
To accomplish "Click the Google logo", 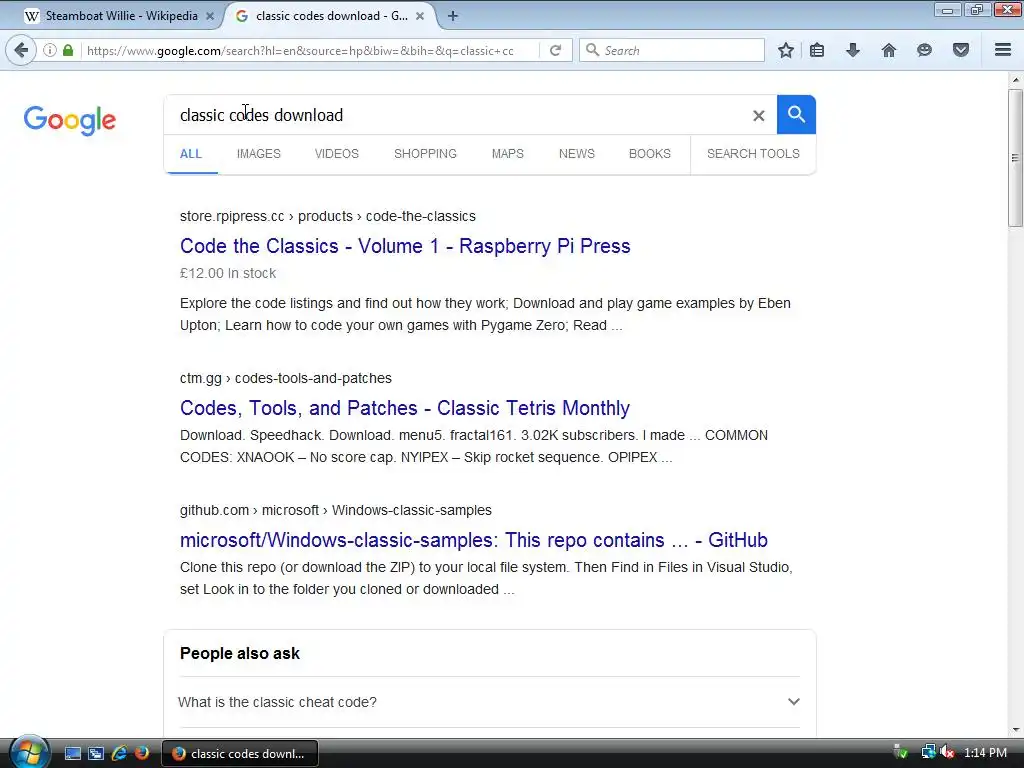I will coord(70,120).
